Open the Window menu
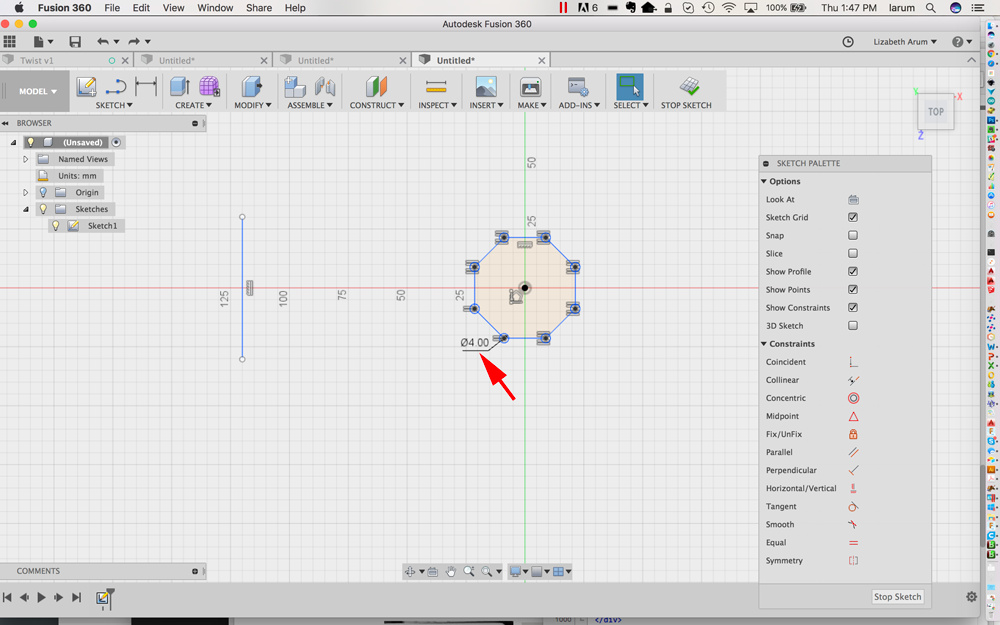1000x625 pixels. click(x=215, y=8)
